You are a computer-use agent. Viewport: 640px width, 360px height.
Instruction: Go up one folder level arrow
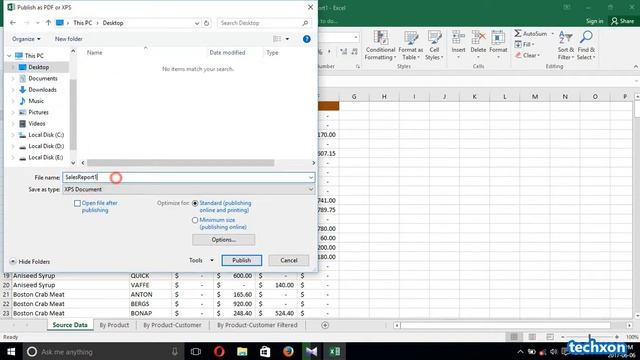pos(48,23)
